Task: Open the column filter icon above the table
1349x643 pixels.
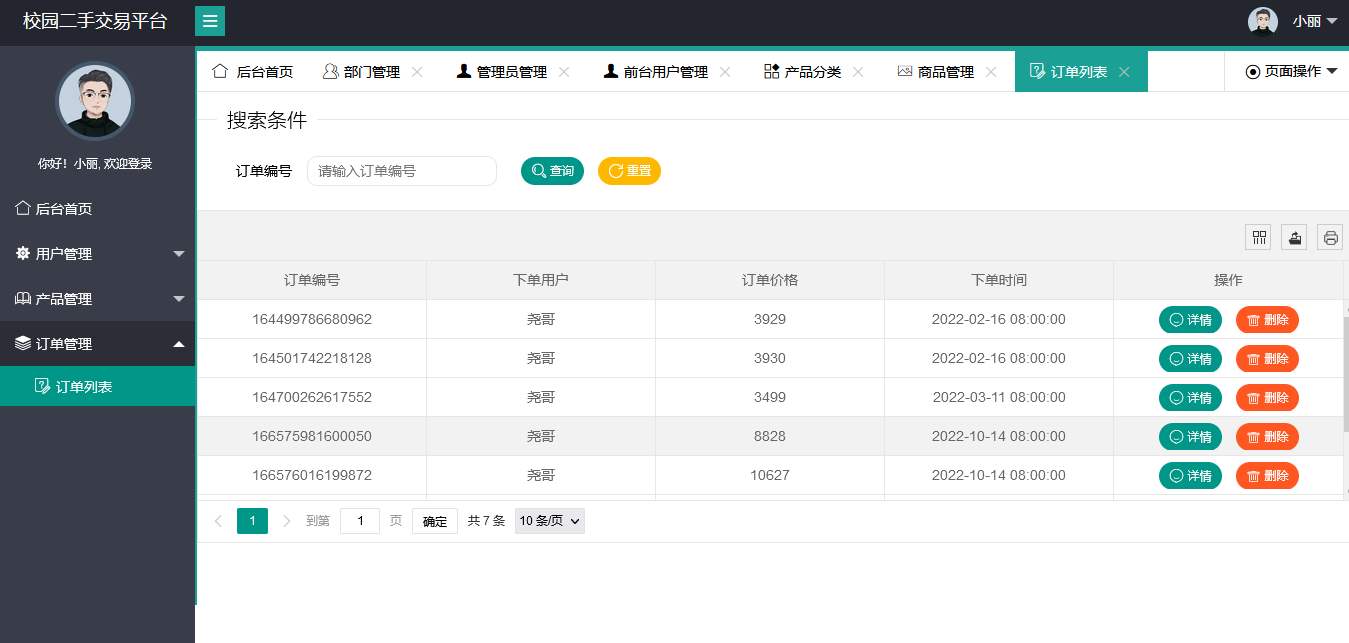Action: [1258, 237]
